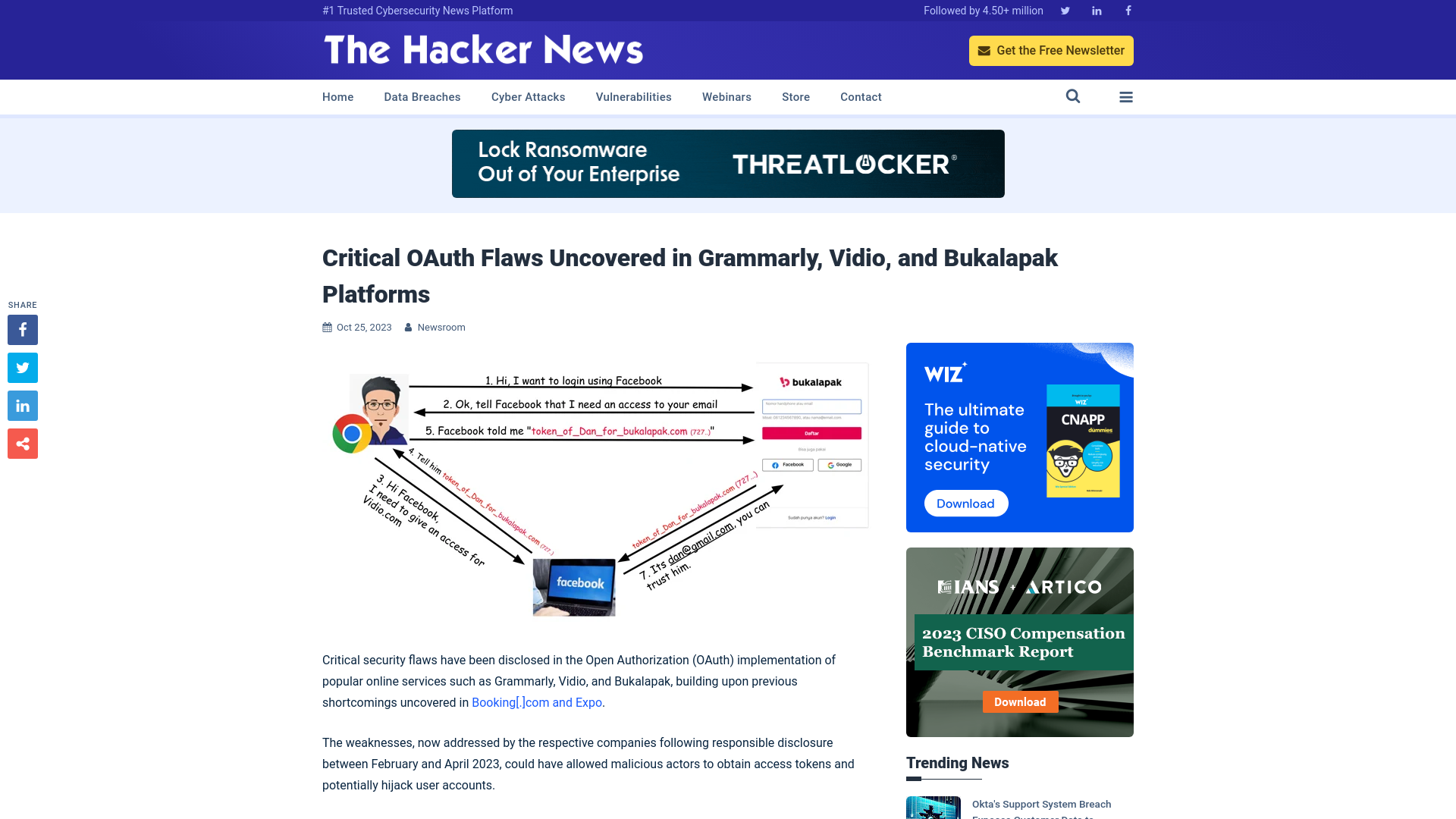This screenshot has height=819, width=1456.
Task: Click the LinkedIn icon in header
Action: pyautogui.click(x=1096, y=11)
